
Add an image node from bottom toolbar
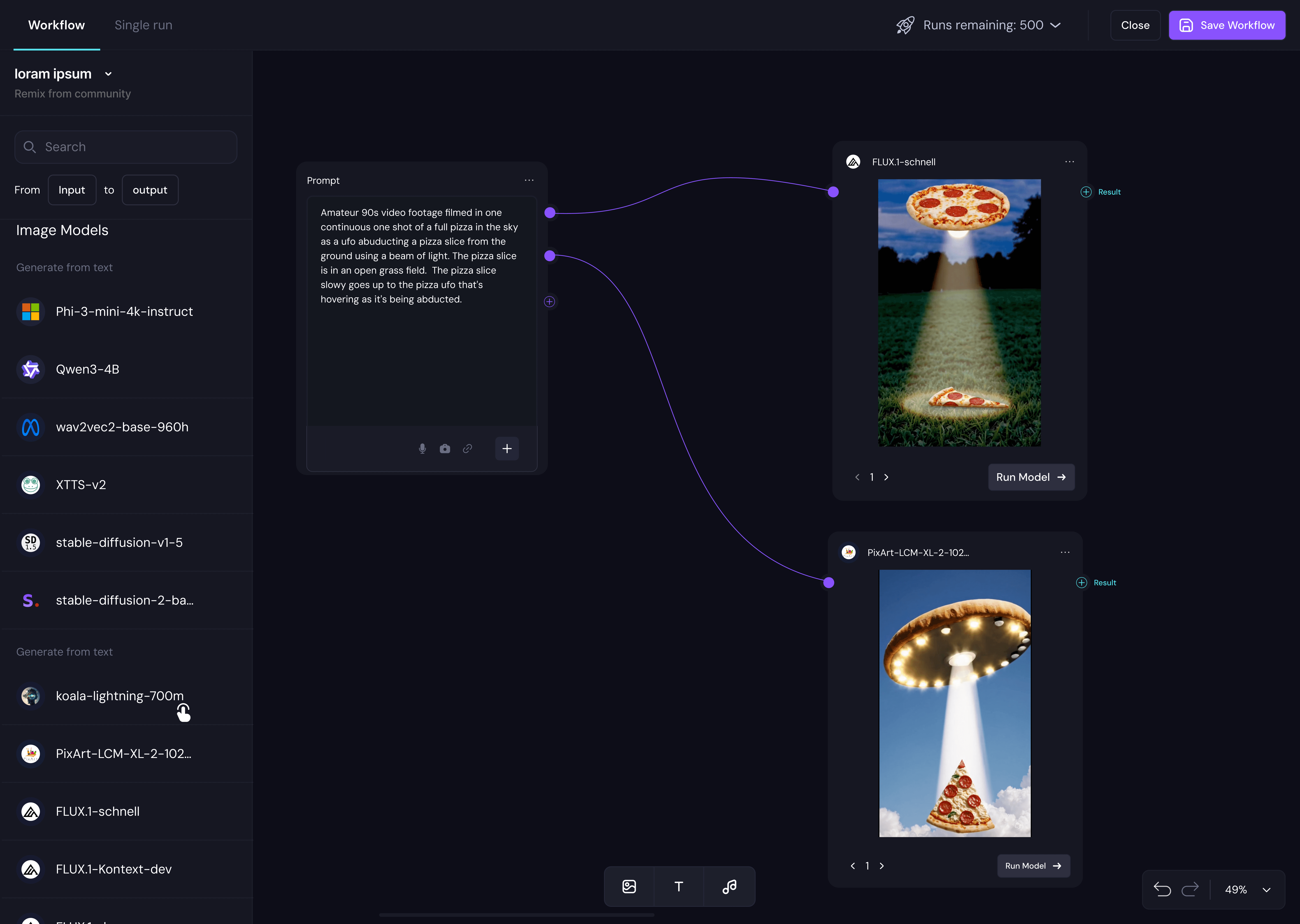[629, 887]
